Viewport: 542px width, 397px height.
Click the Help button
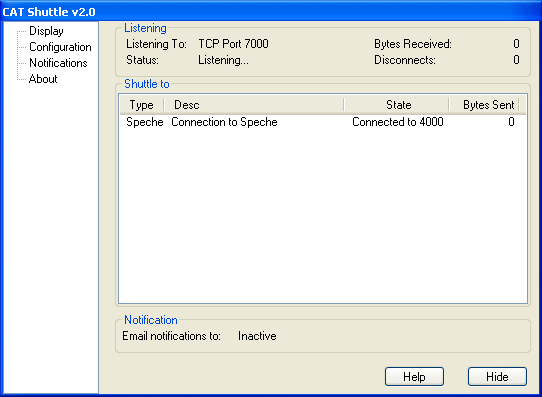point(414,377)
